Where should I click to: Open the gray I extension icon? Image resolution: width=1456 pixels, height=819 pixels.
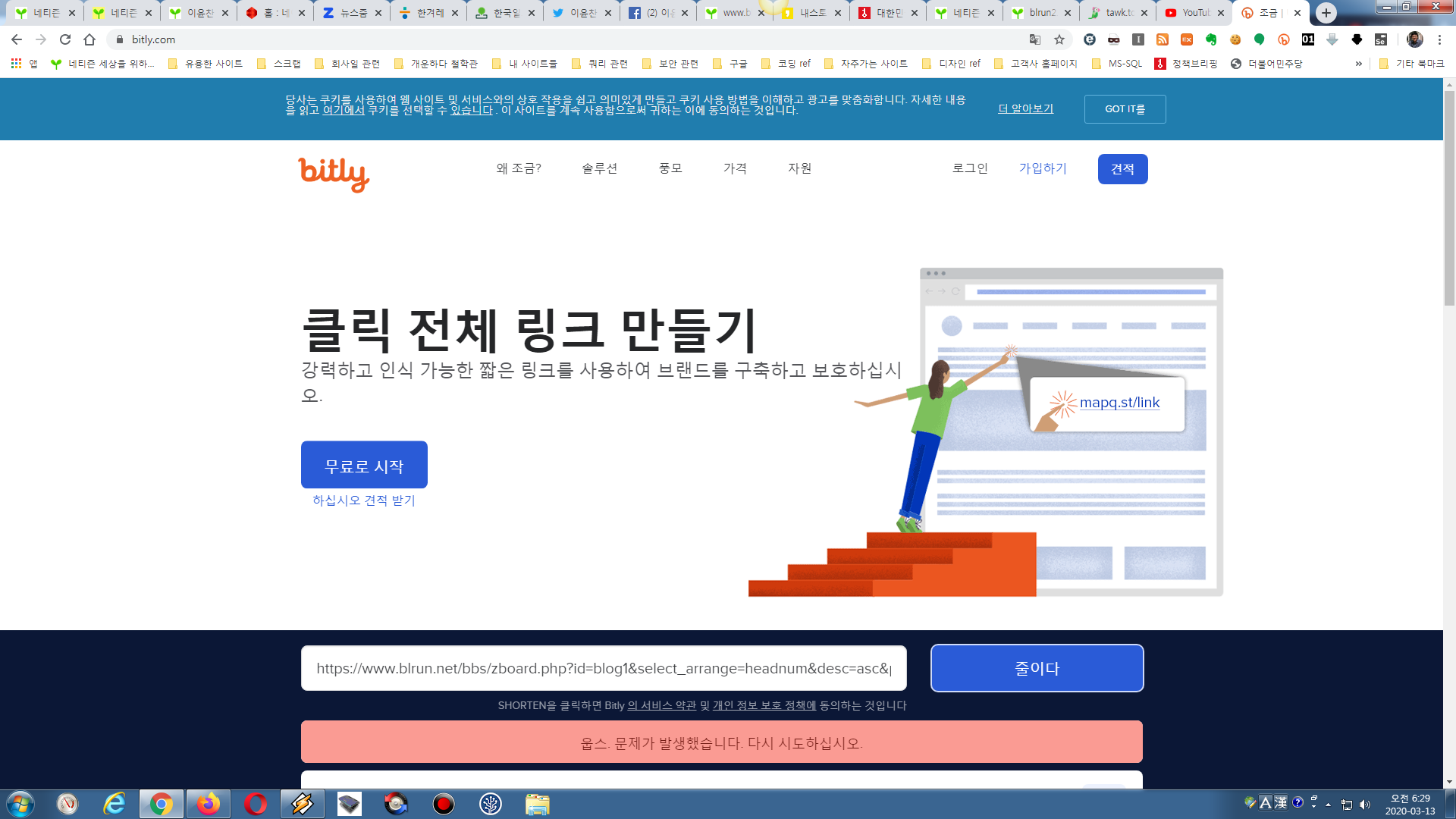pyautogui.click(x=1138, y=39)
